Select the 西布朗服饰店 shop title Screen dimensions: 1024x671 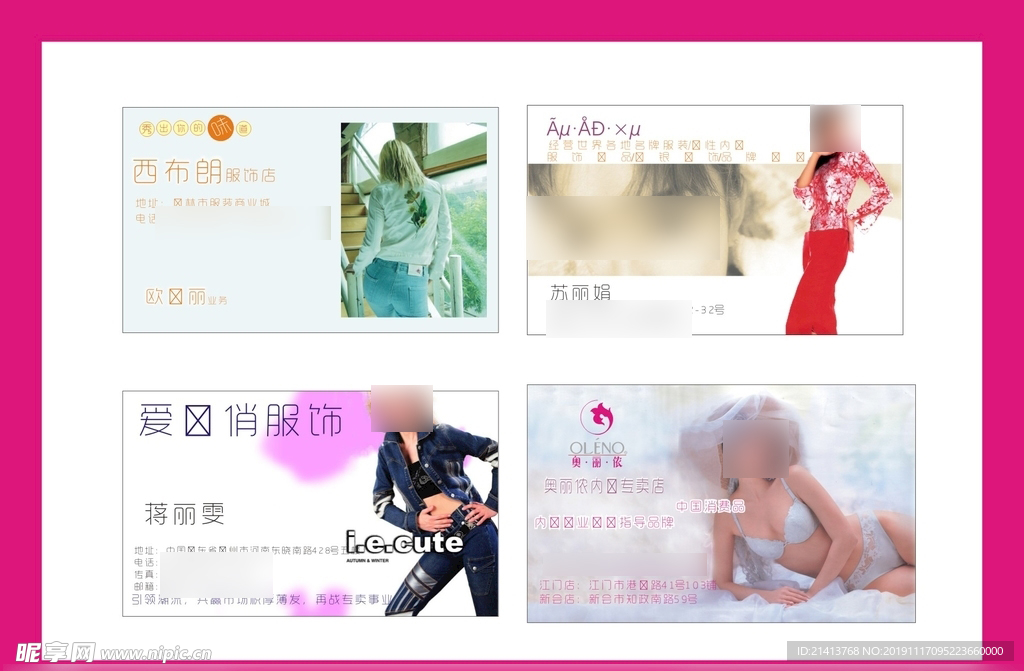(x=204, y=172)
